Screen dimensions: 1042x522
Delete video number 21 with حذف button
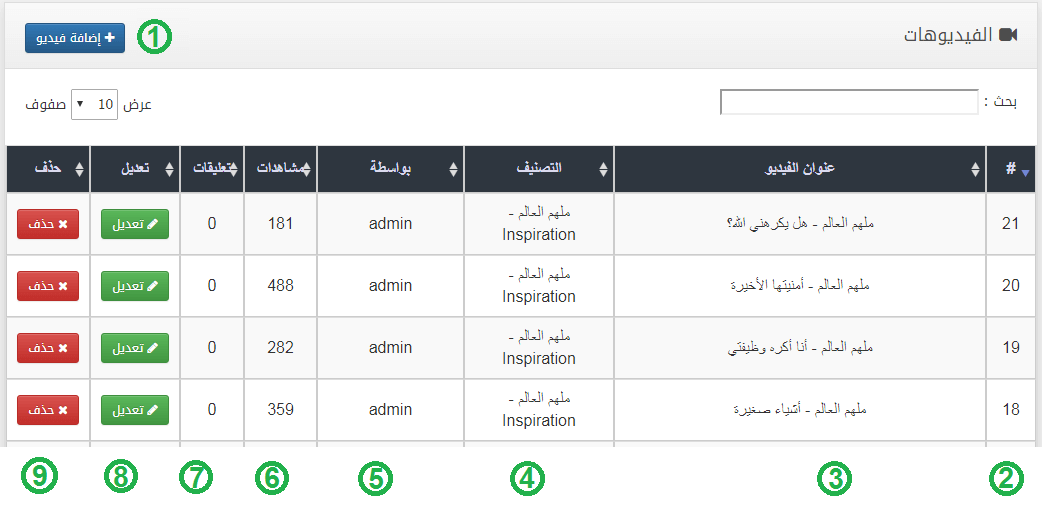[48, 224]
